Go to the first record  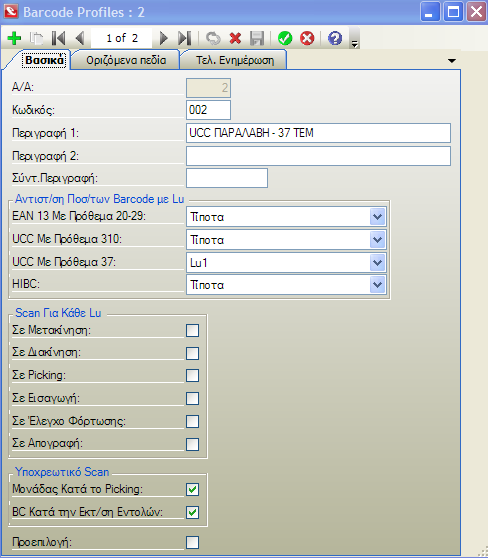tap(58, 38)
